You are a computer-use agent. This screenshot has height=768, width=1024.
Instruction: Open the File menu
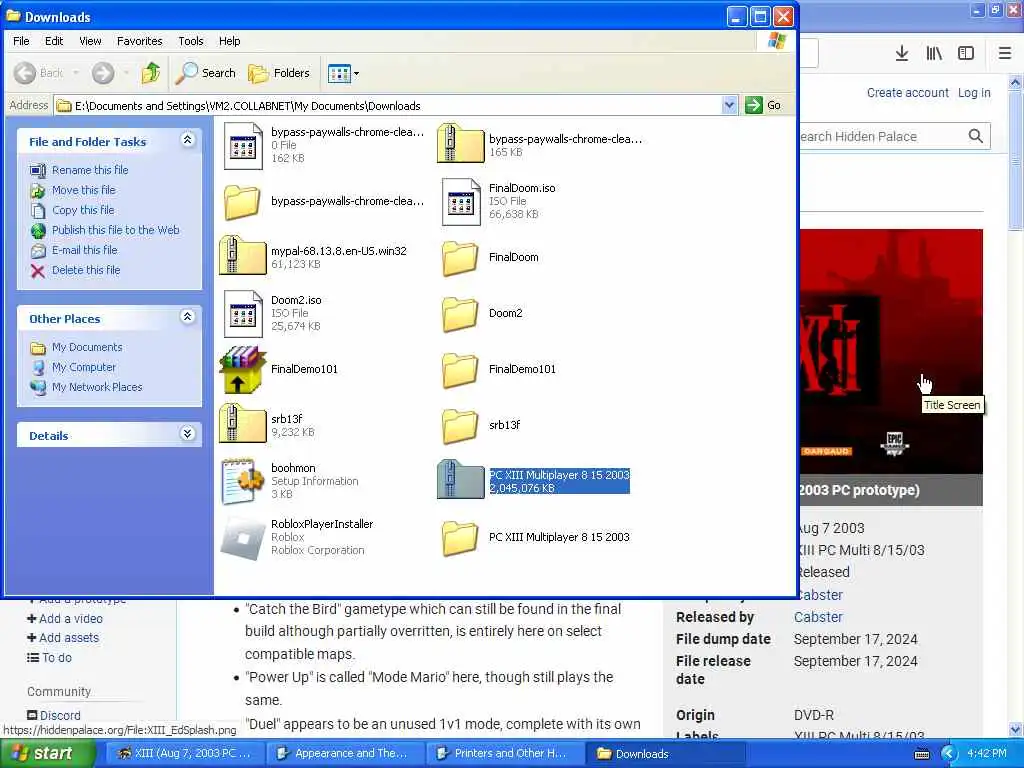(21, 40)
